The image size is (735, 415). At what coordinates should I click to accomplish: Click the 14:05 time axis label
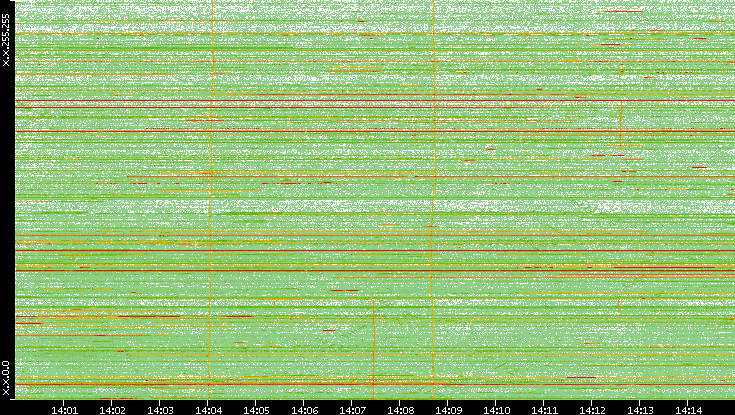256,410
